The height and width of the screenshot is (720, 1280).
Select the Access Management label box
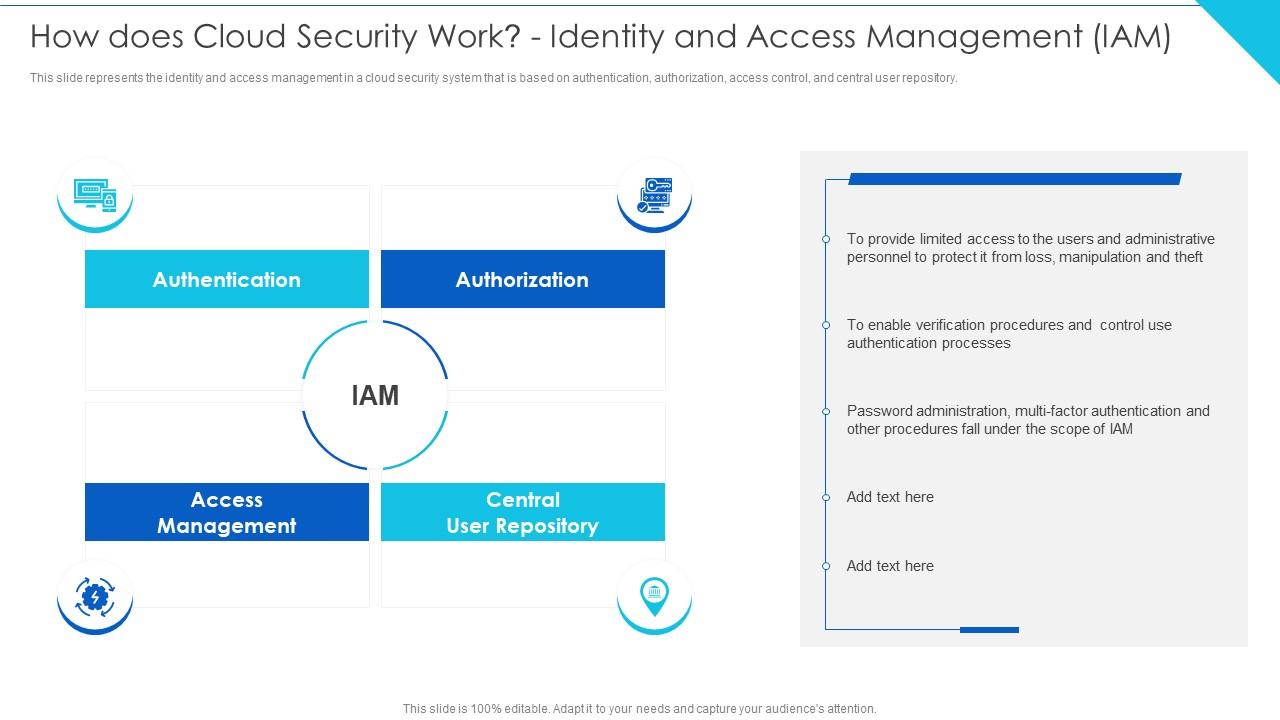tap(227, 512)
